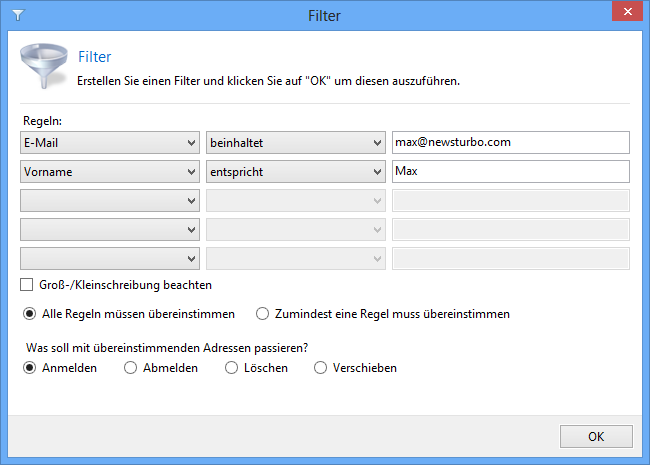Choose the Anmelden radio button

click(29, 368)
